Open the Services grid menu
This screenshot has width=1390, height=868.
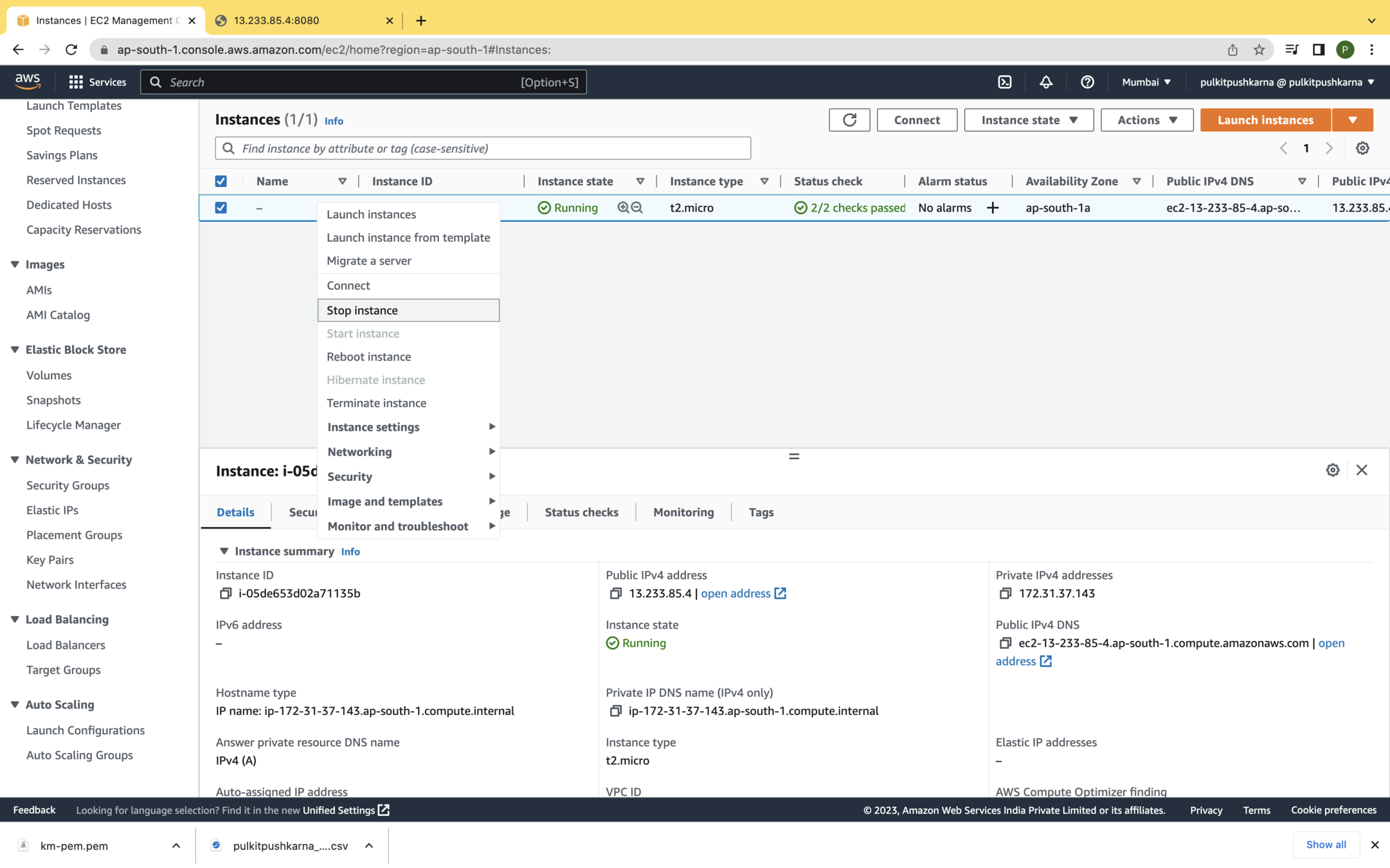76,82
